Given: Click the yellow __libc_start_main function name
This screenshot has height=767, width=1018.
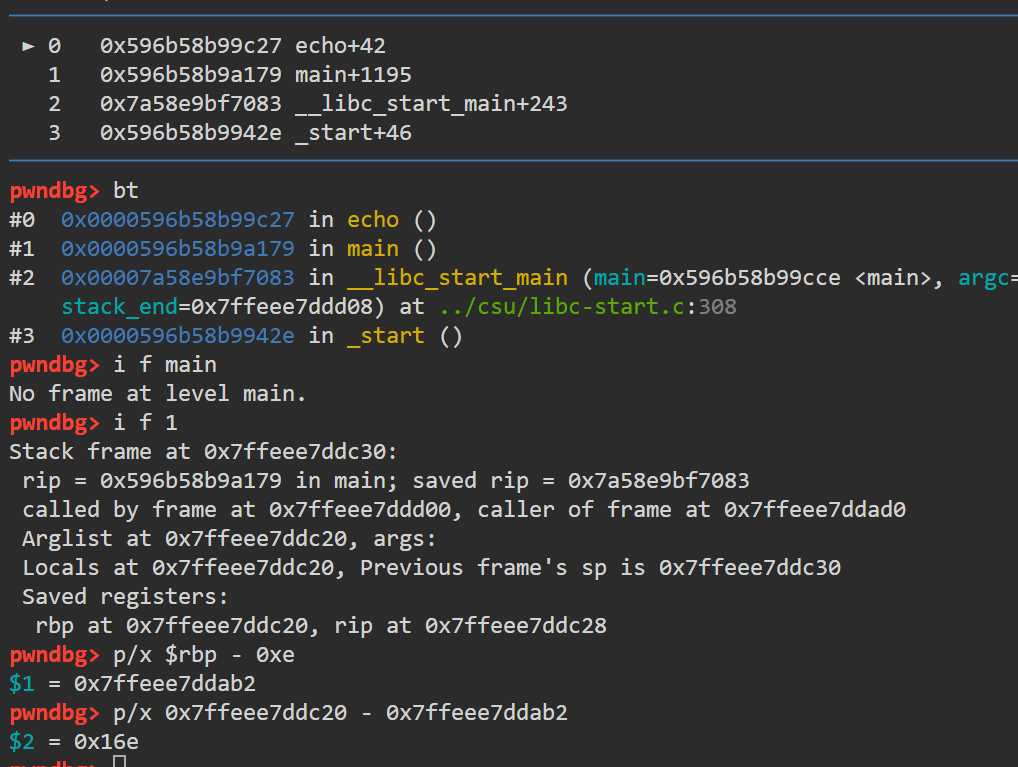Looking at the screenshot, I should [457, 278].
